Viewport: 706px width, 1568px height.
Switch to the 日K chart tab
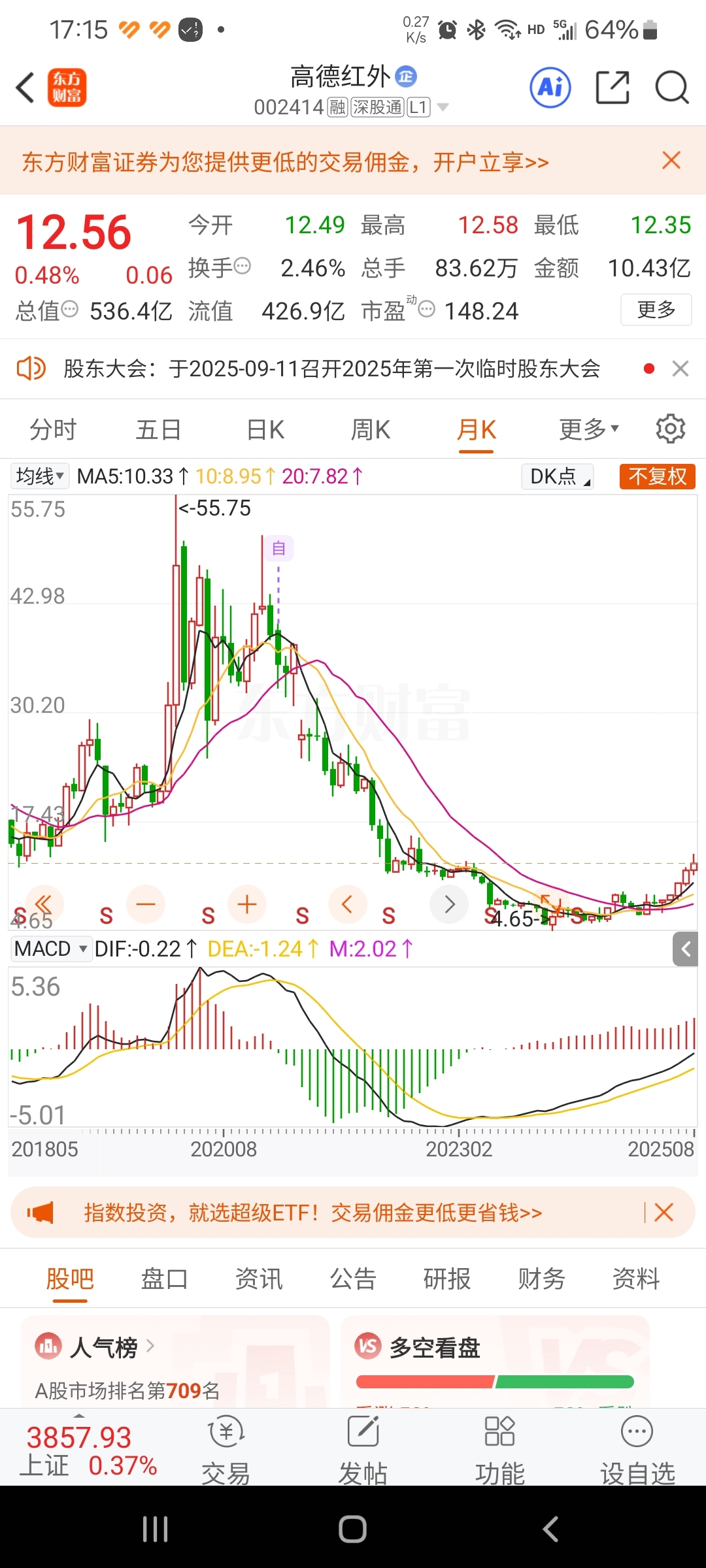(x=265, y=430)
